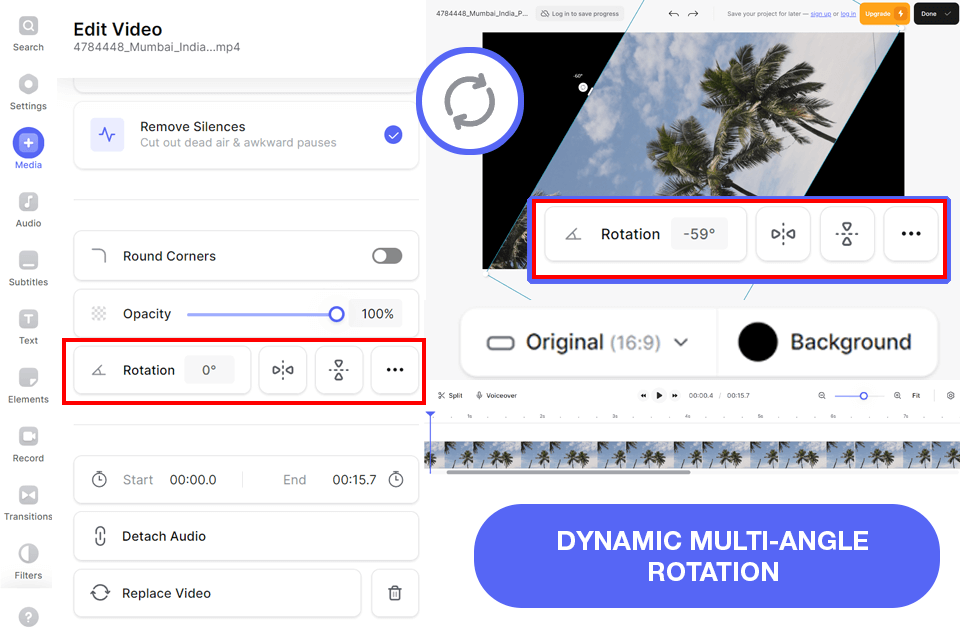
Task: Click the Rotation 0° input field
Action: (209, 370)
